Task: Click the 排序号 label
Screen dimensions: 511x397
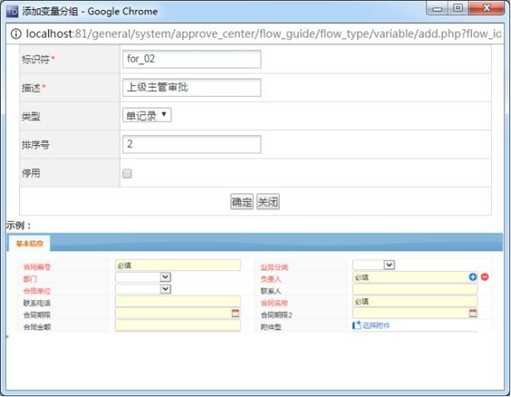Action: coord(36,145)
